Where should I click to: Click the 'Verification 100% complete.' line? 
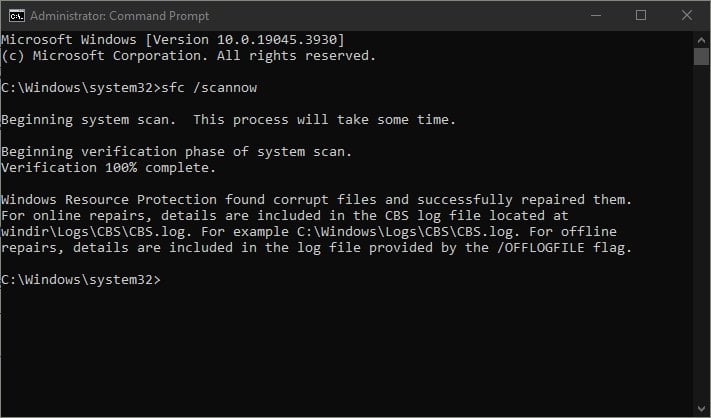pyautogui.click(x=108, y=167)
